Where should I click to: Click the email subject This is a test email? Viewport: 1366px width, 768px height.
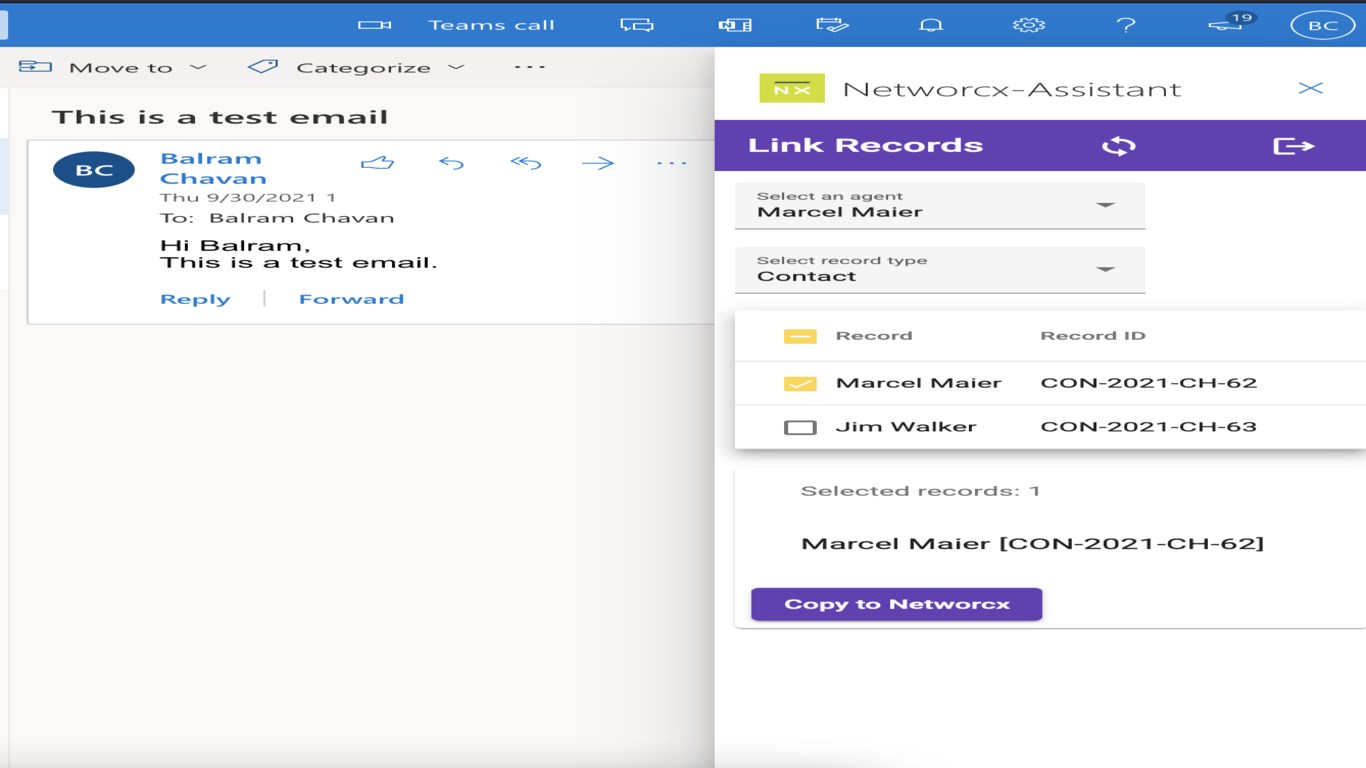tap(220, 117)
